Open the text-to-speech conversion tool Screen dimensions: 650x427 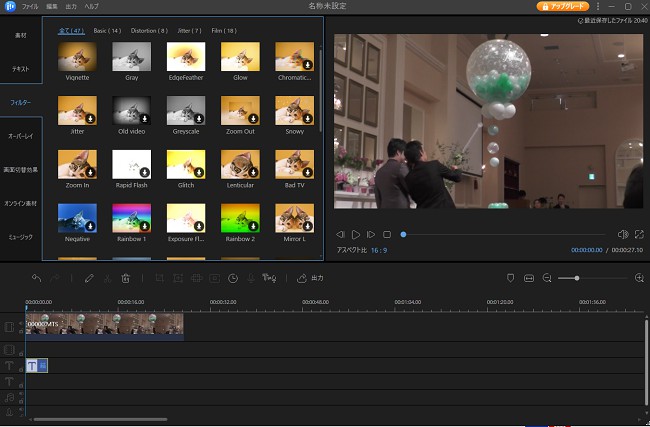(x=269, y=278)
